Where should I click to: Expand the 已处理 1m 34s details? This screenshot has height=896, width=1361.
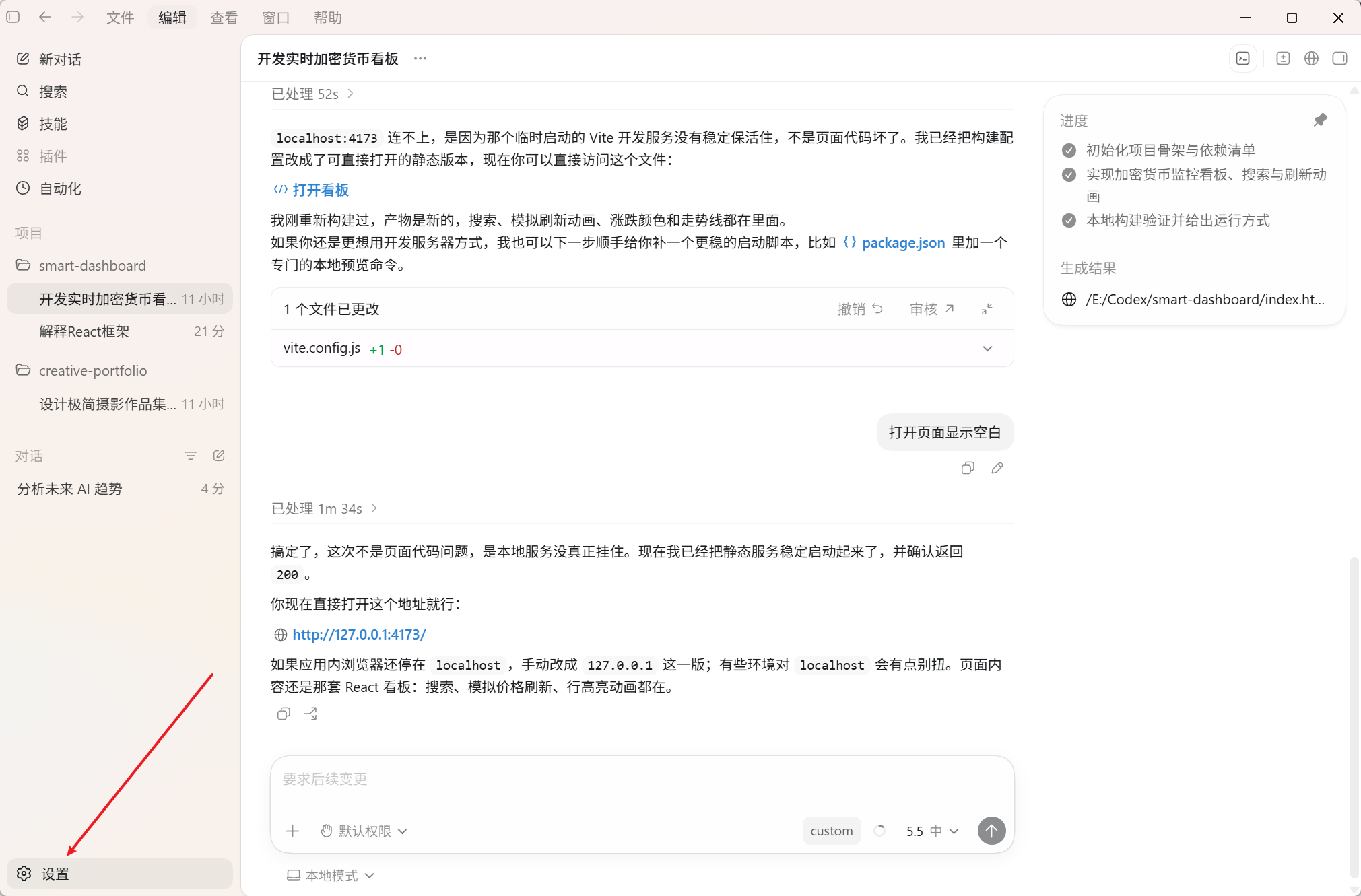325,508
